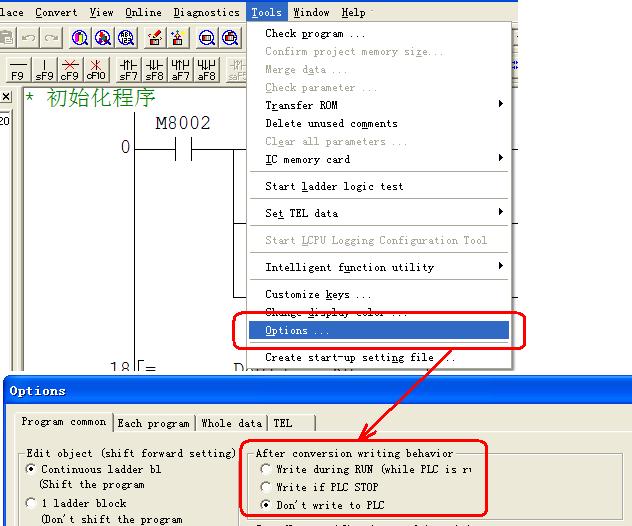Select the cF10 delete vertical line tool

coord(96,69)
